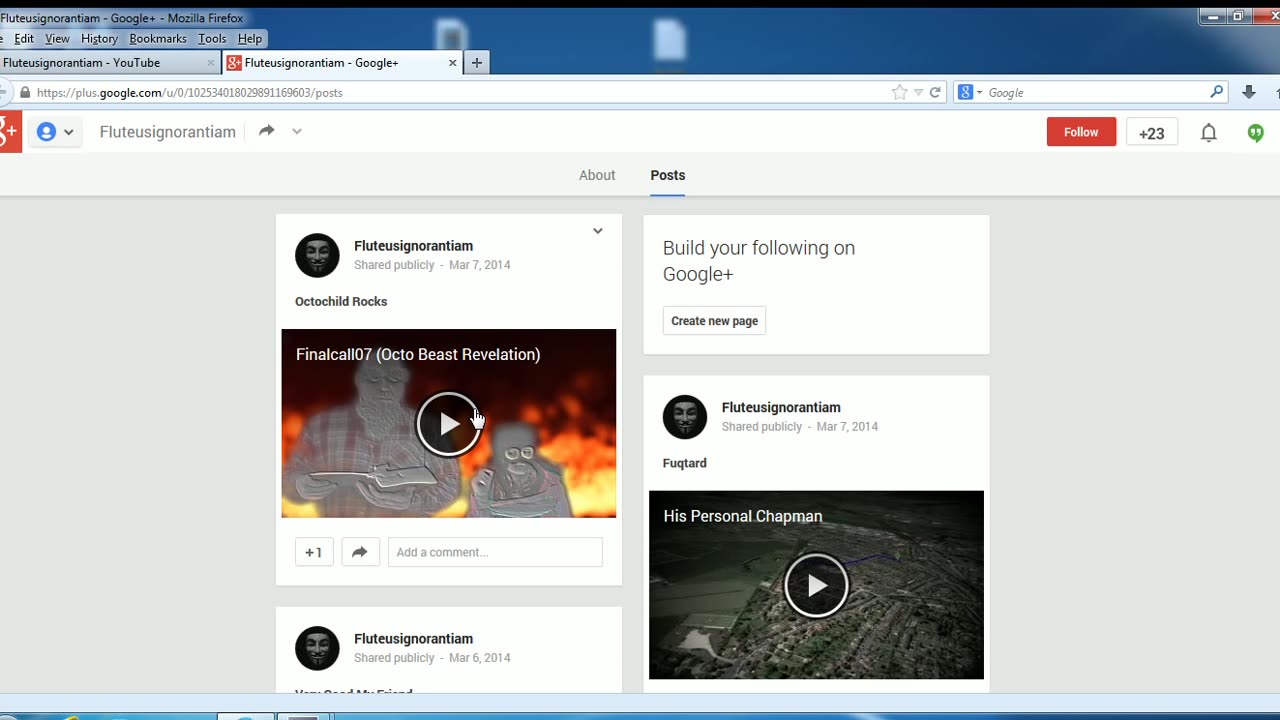Open the Google search engine selector
The height and width of the screenshot is (720, 1280).
969,92
